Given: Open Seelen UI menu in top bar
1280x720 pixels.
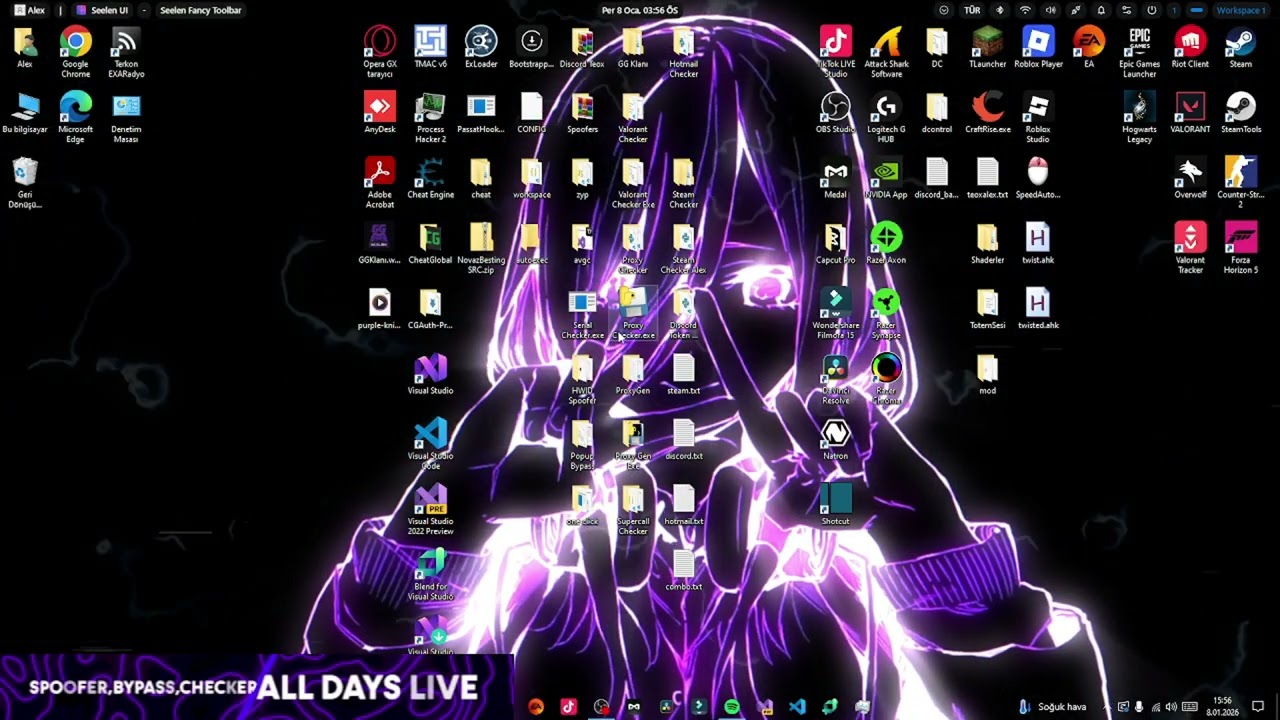Looking at the screenshot, I should [x=103, y=10].
